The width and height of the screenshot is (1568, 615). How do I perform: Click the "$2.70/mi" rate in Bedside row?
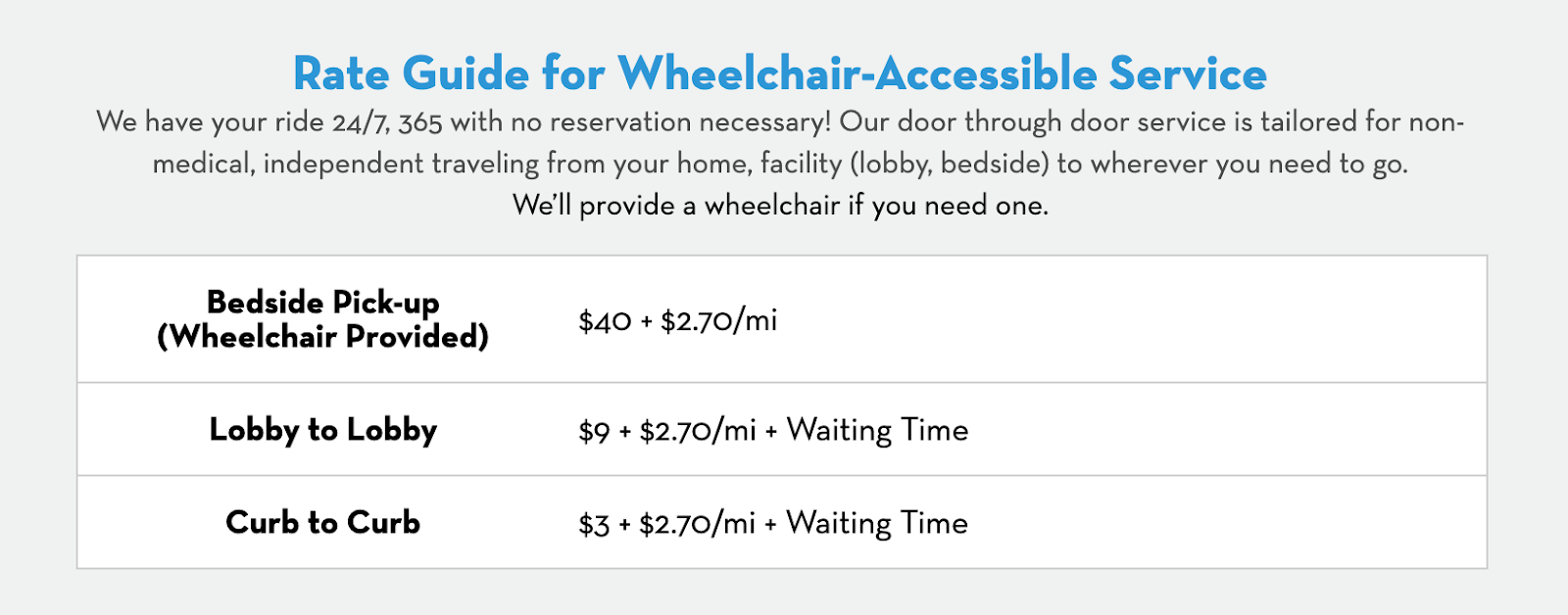[x=718, y=321]
